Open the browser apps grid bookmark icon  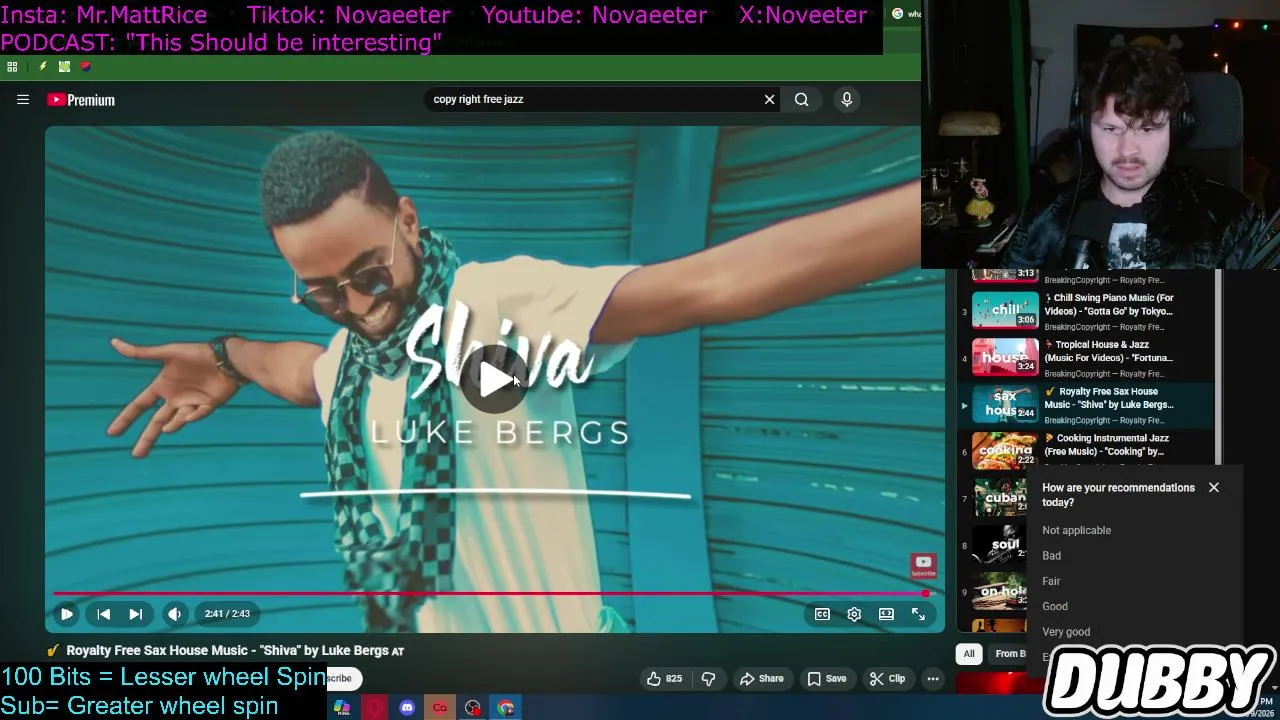coord(12,67)
